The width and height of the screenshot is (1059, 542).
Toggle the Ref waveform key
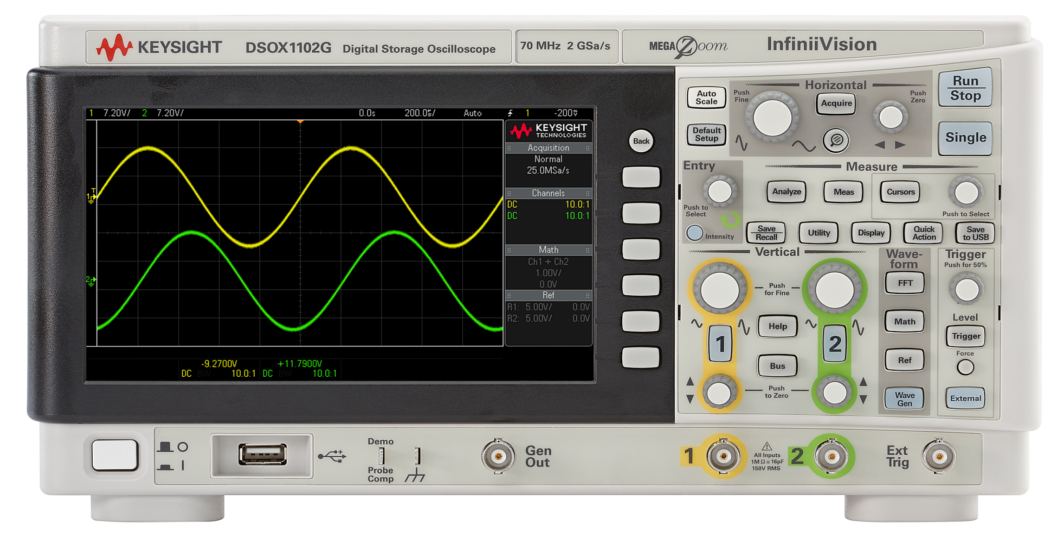(904, 360)
